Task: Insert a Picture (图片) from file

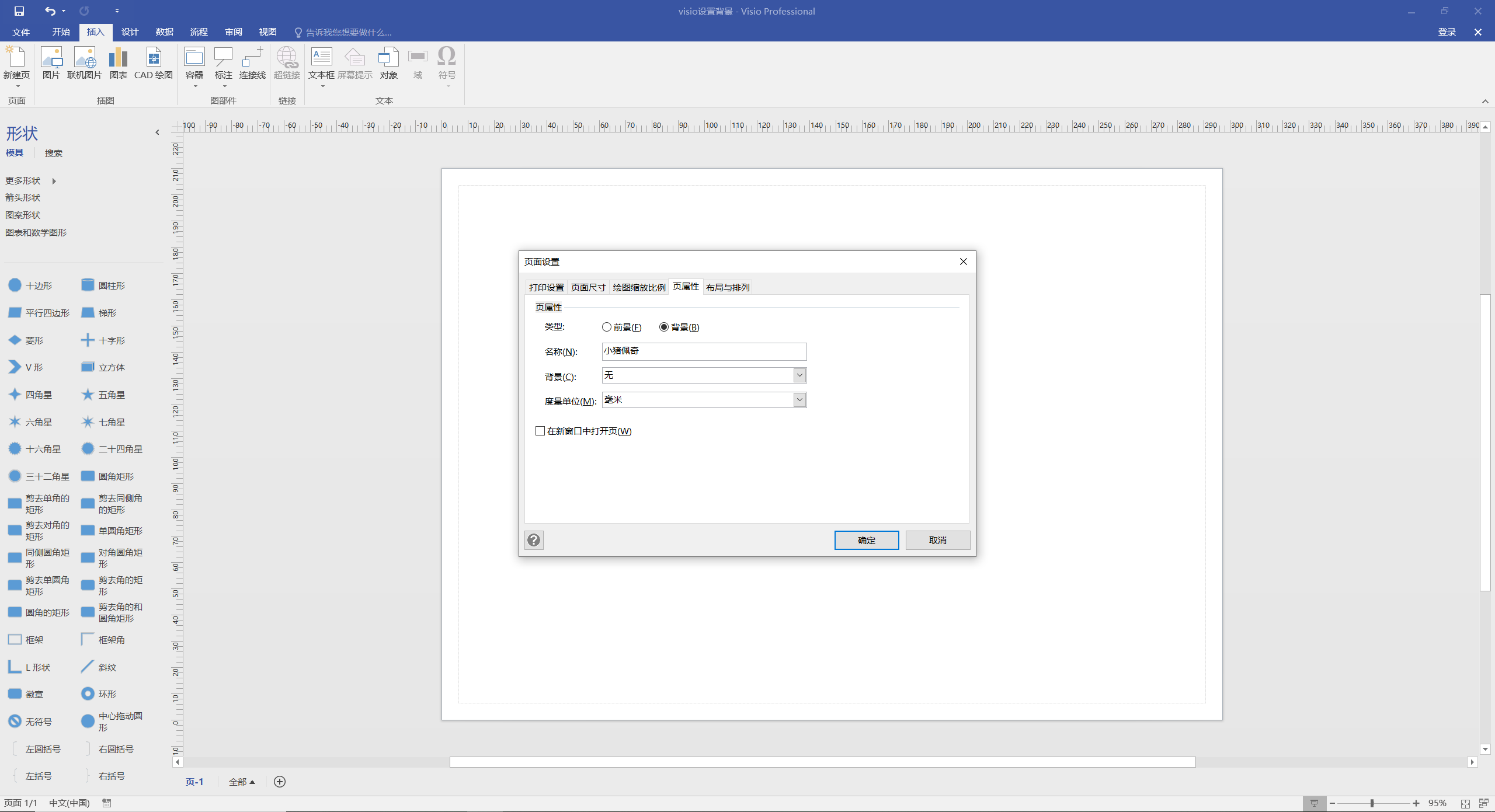Action: point(51,64)
